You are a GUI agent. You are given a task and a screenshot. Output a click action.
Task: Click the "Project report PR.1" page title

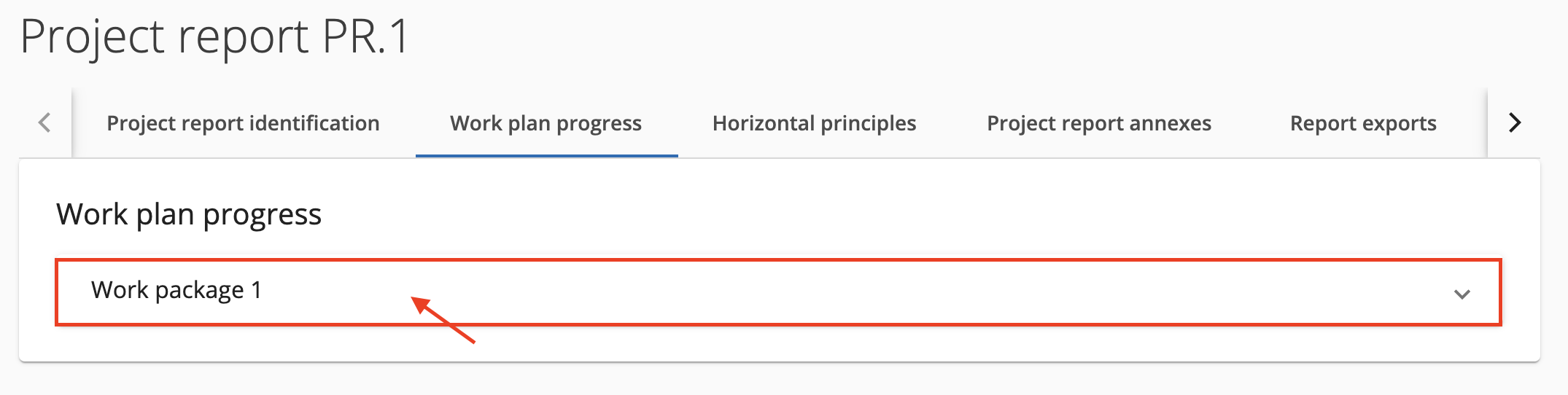214,36
